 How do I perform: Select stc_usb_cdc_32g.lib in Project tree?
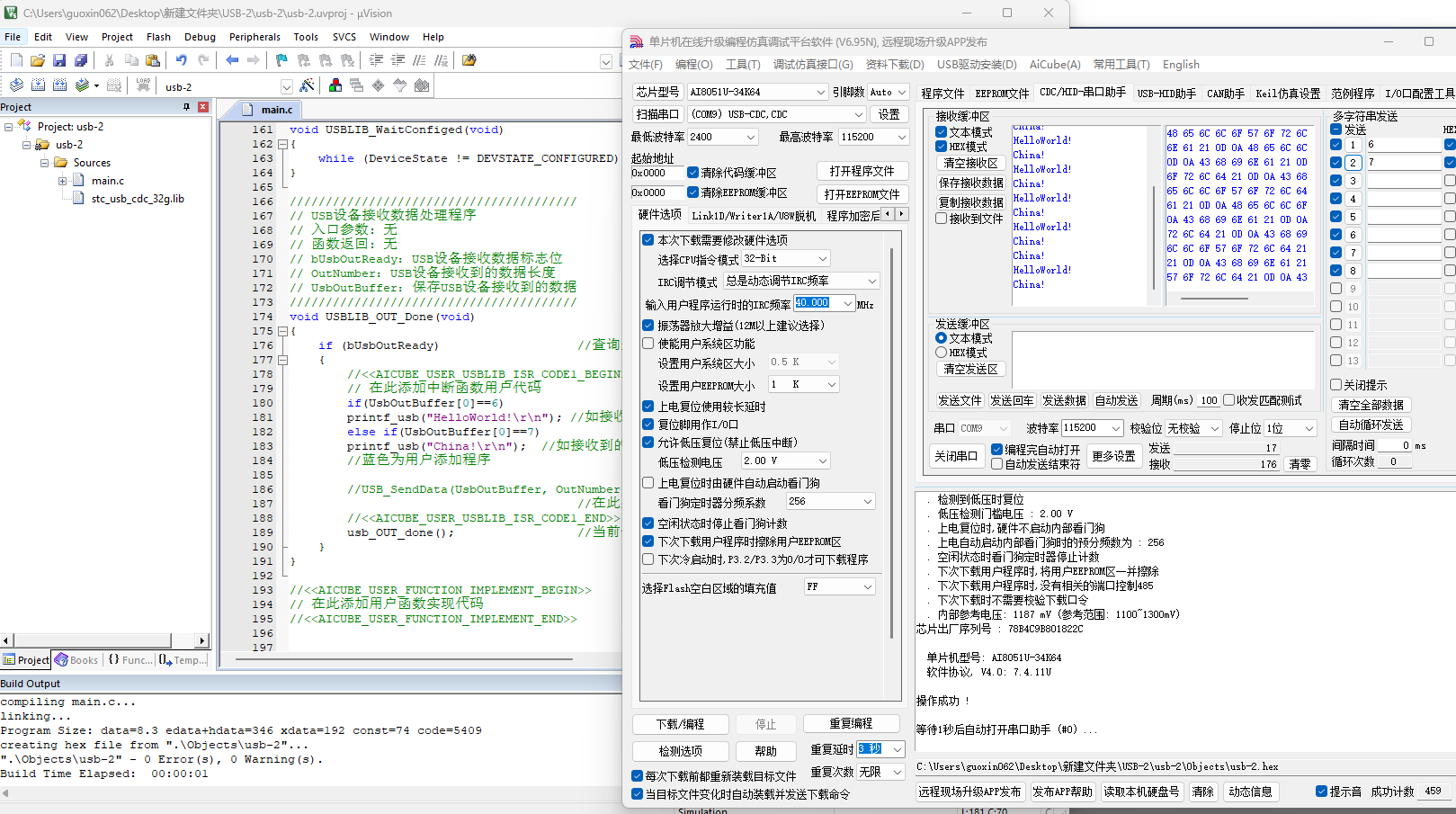tap(137, 199)
